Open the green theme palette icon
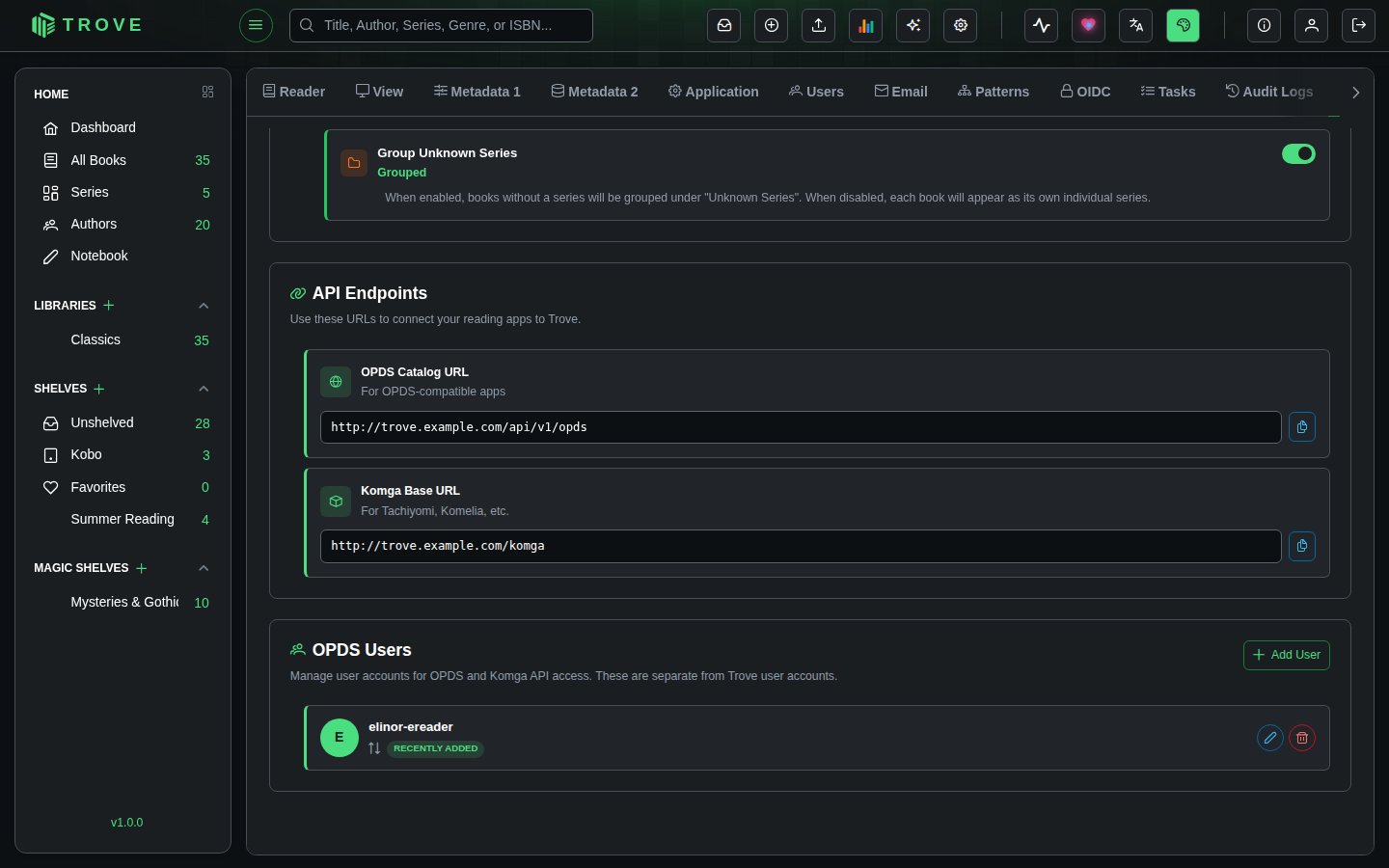 pyautogui.click(x=1184, y=25)
